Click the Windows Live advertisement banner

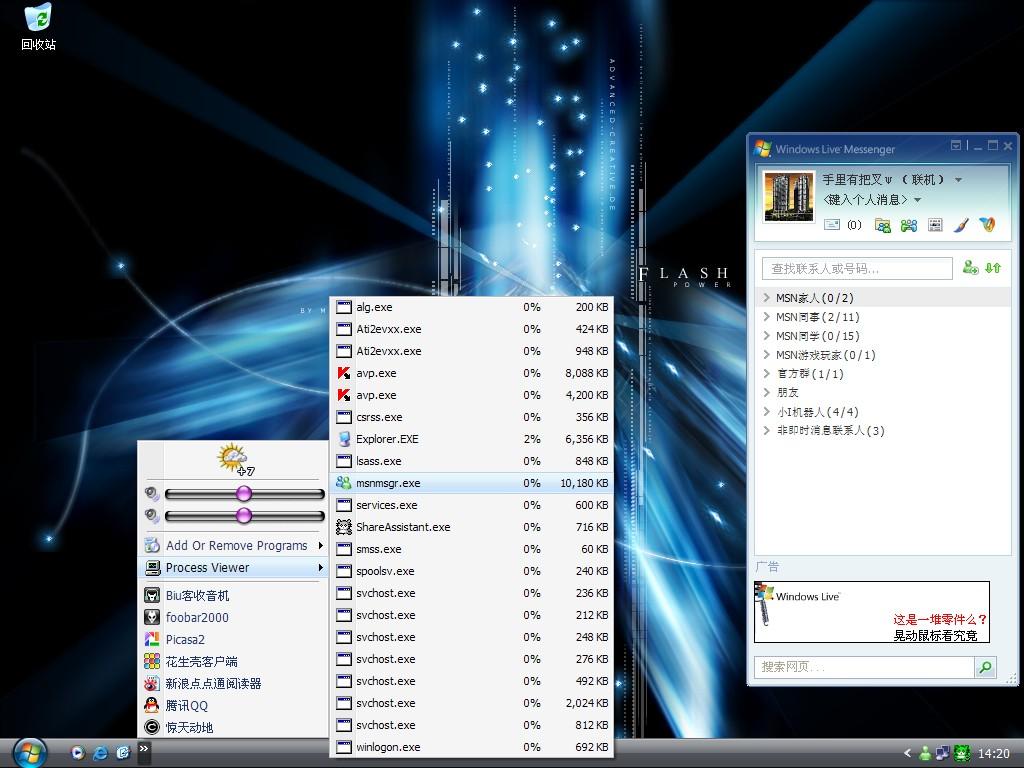[871, 612]
